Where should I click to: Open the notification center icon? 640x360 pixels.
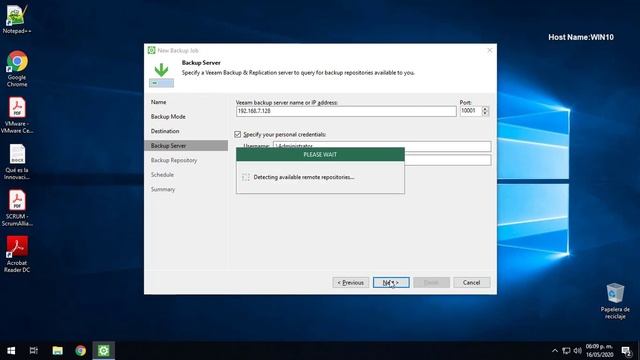(627, 351)
